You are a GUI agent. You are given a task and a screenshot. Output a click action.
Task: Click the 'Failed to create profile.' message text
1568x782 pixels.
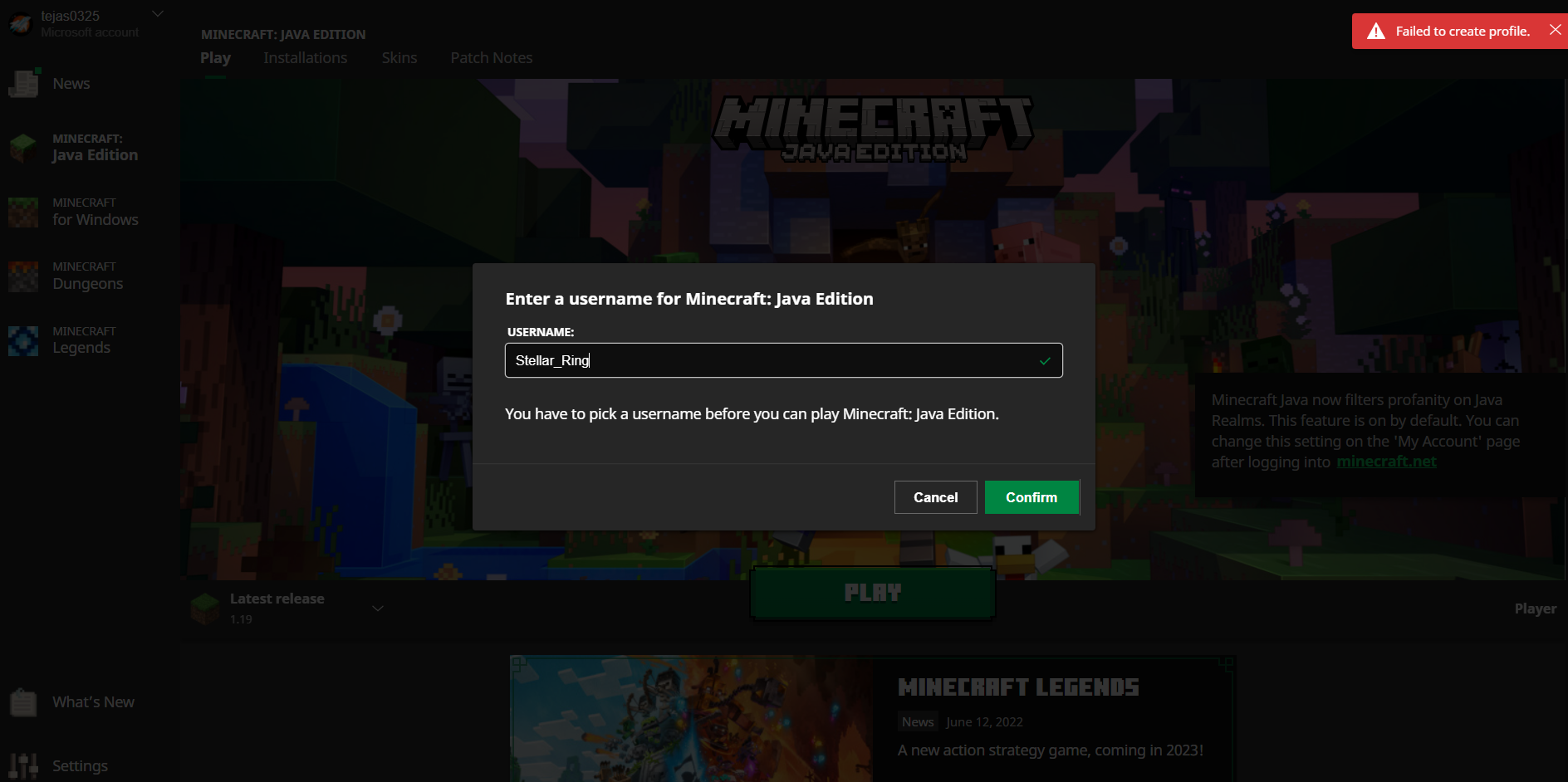[x=1463, y=32]
